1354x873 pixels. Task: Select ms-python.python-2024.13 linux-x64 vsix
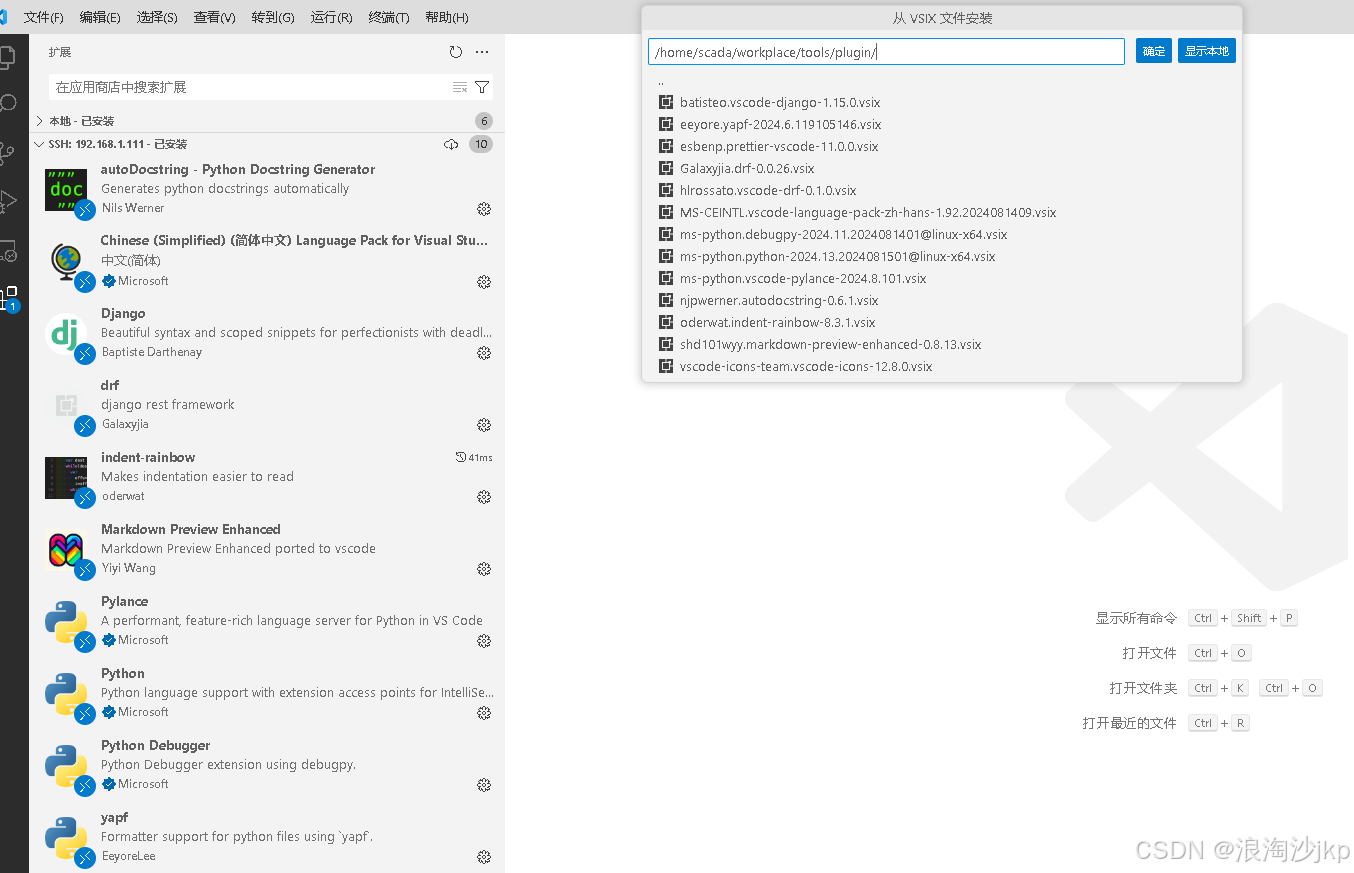point(942,257)
